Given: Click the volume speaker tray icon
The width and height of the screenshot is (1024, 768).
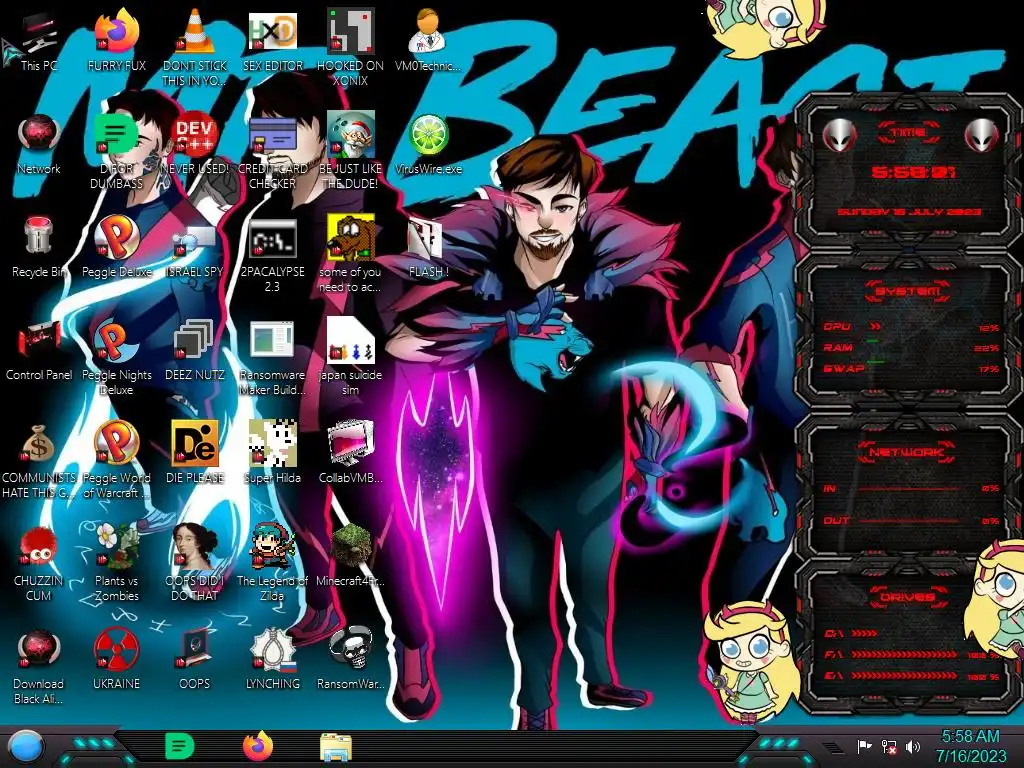Looking at the screenshot, I should pyautogui.click(x=913, y=746).
